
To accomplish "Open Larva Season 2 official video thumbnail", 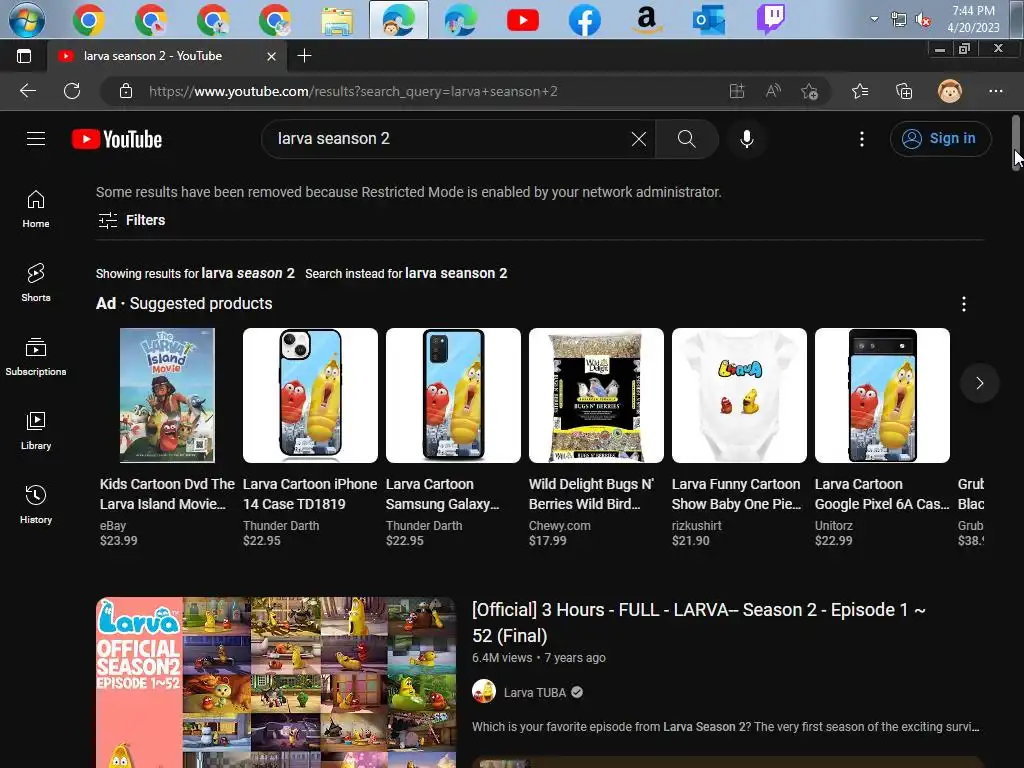I will (x=275, y=682).
